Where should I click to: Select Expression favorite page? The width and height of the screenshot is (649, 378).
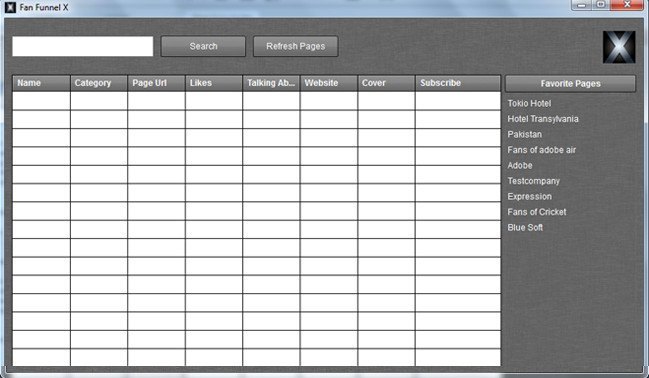[x=529, y=197]
